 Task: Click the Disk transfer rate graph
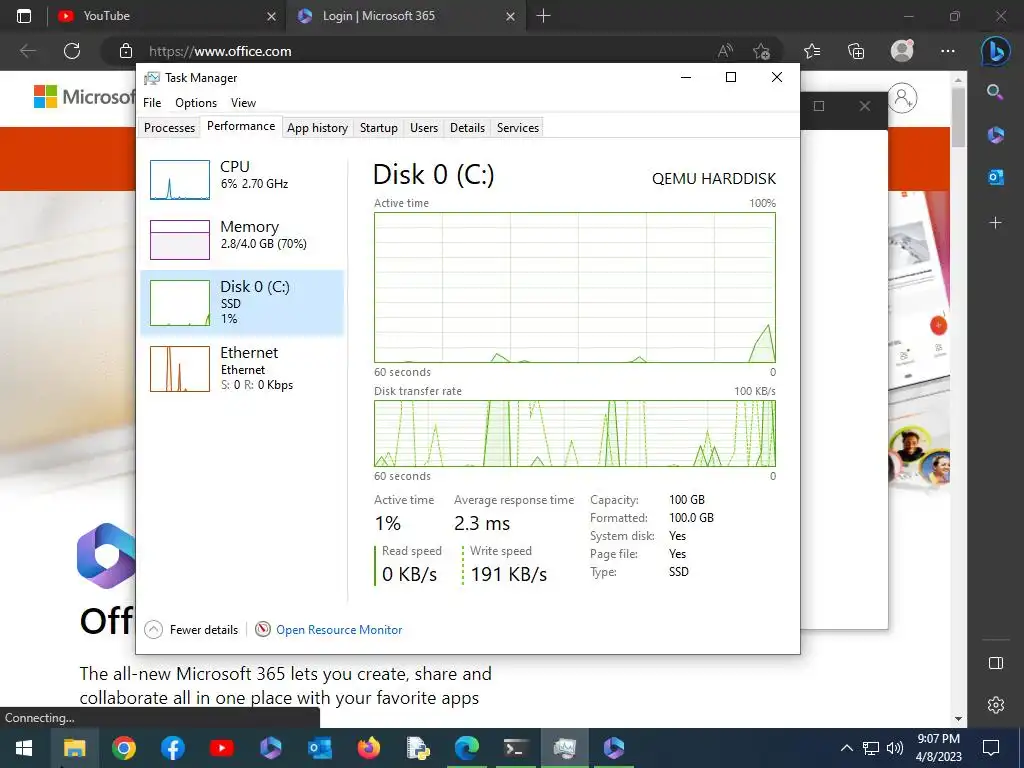point(575,433)
